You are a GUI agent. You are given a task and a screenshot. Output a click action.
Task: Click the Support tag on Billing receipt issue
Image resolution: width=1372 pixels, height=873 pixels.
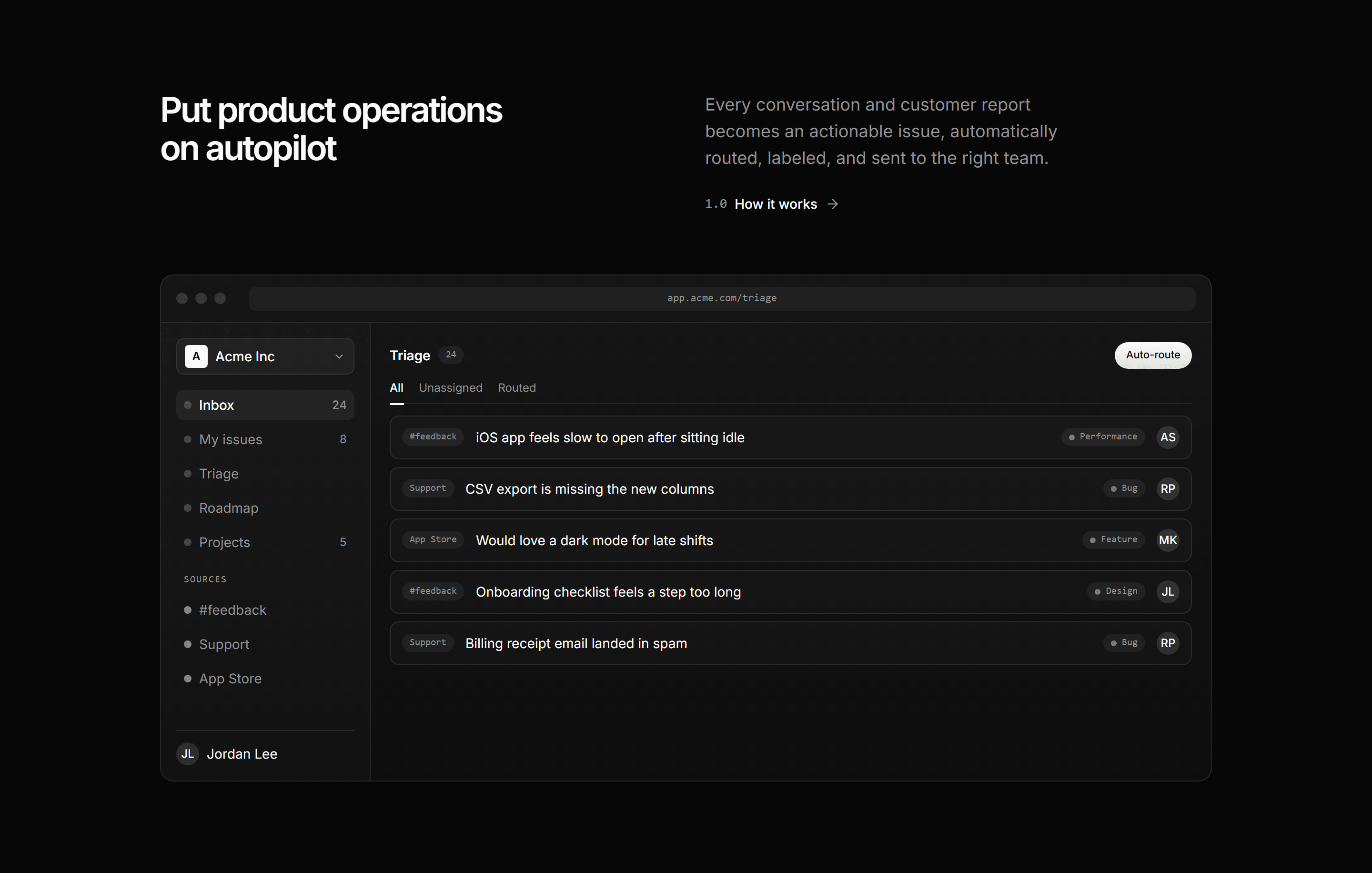(428, 642)
